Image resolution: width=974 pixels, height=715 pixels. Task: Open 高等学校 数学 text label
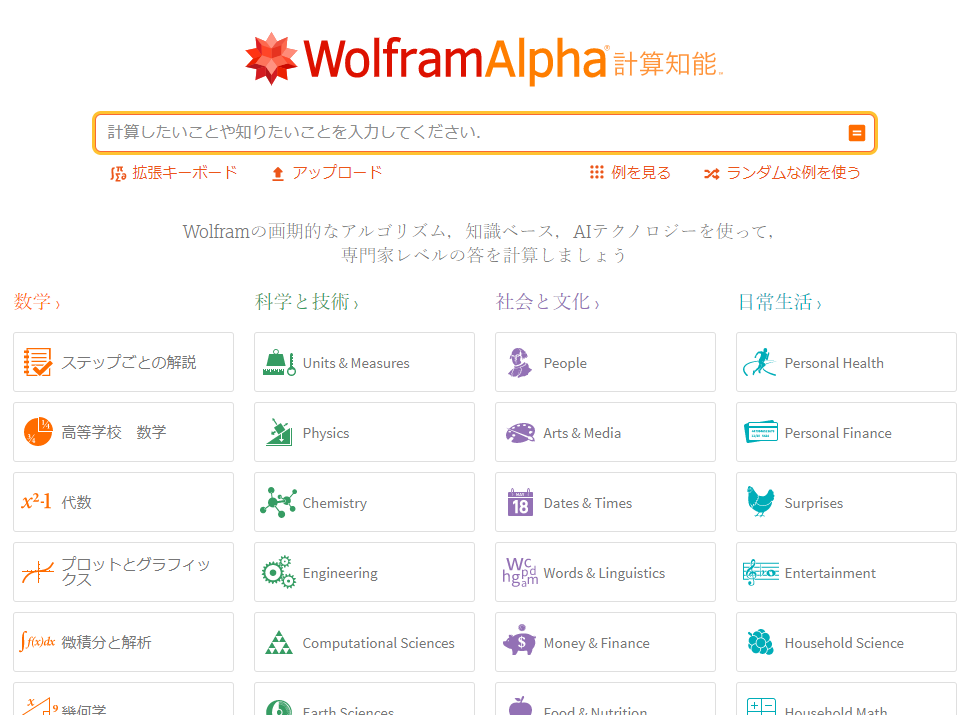[x=114, y=432]
